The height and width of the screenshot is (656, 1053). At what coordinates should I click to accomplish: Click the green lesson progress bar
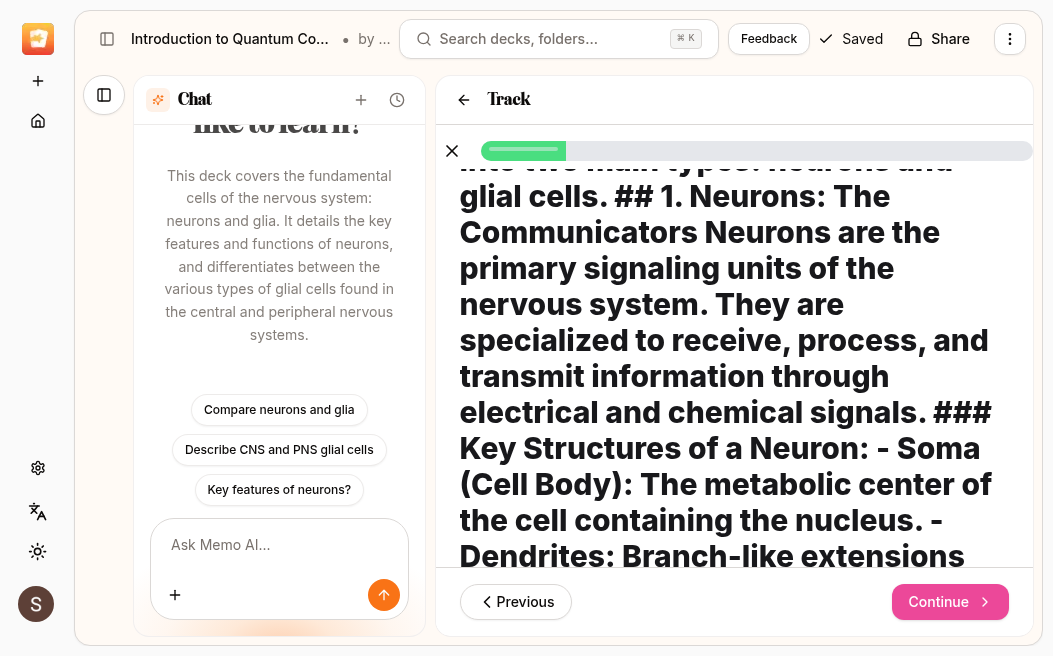click(x=756, y=151)
